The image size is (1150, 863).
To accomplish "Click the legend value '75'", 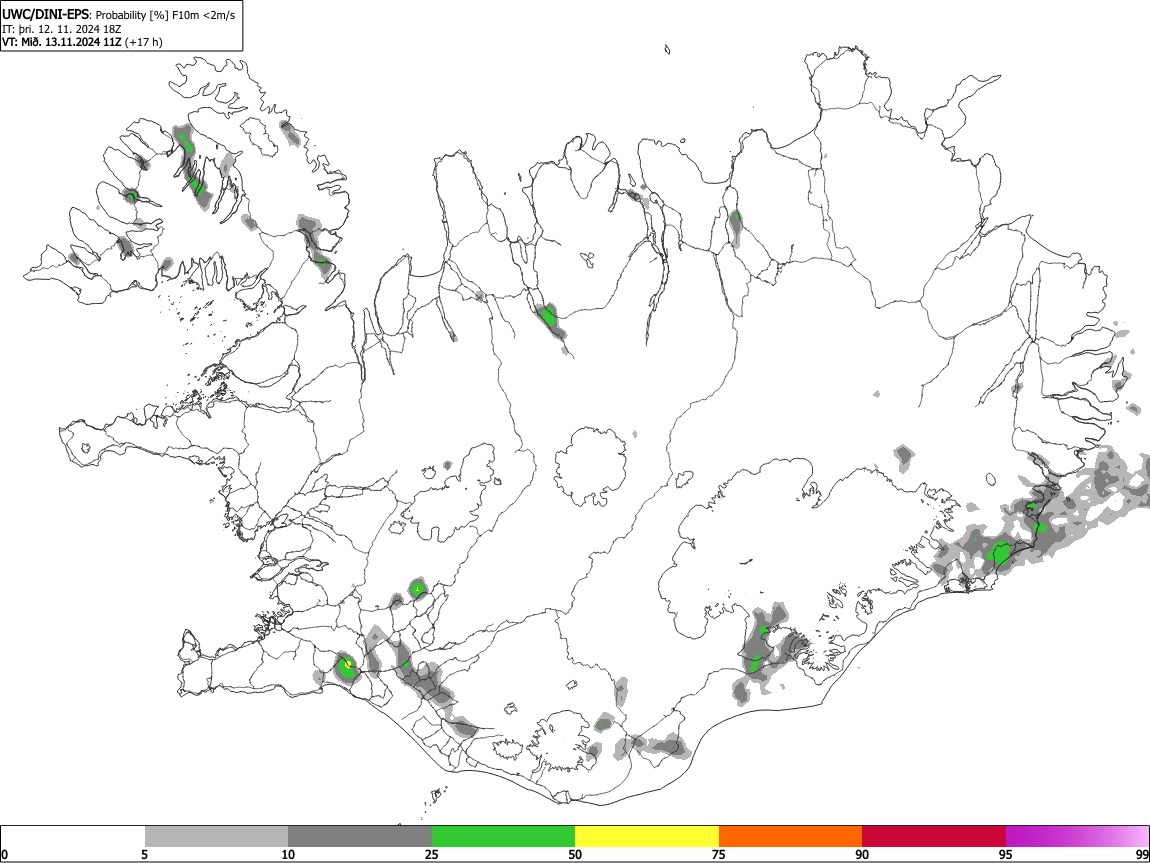I will [719, 854].
